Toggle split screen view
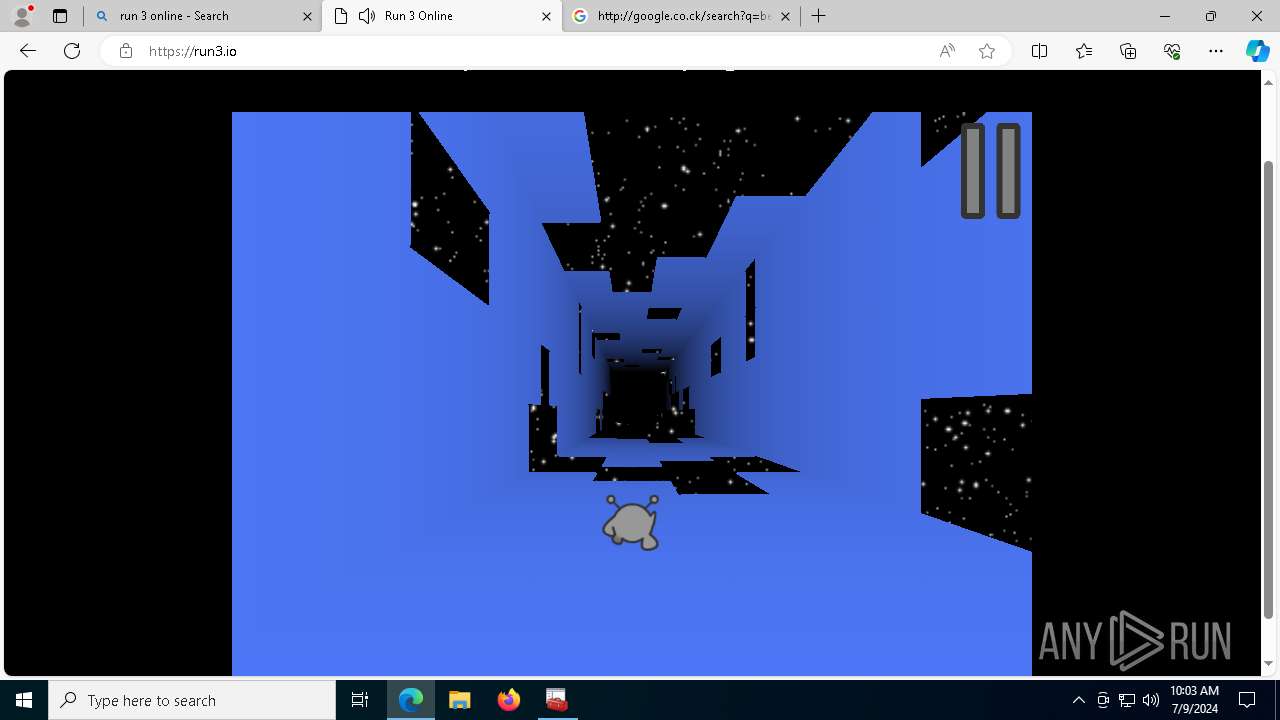 pyautogui.click(x=1039, y=51)
